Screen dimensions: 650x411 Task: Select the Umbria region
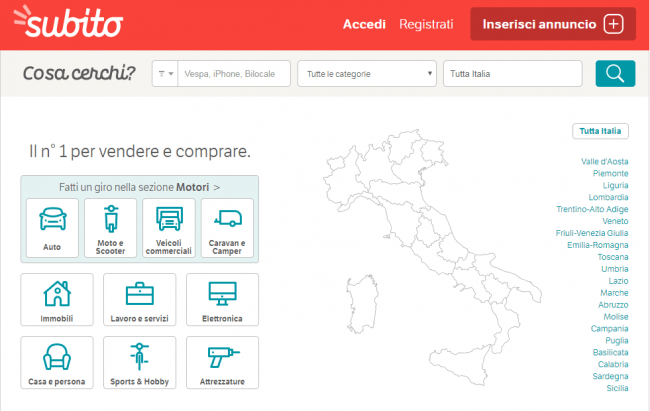pos(615,269)
